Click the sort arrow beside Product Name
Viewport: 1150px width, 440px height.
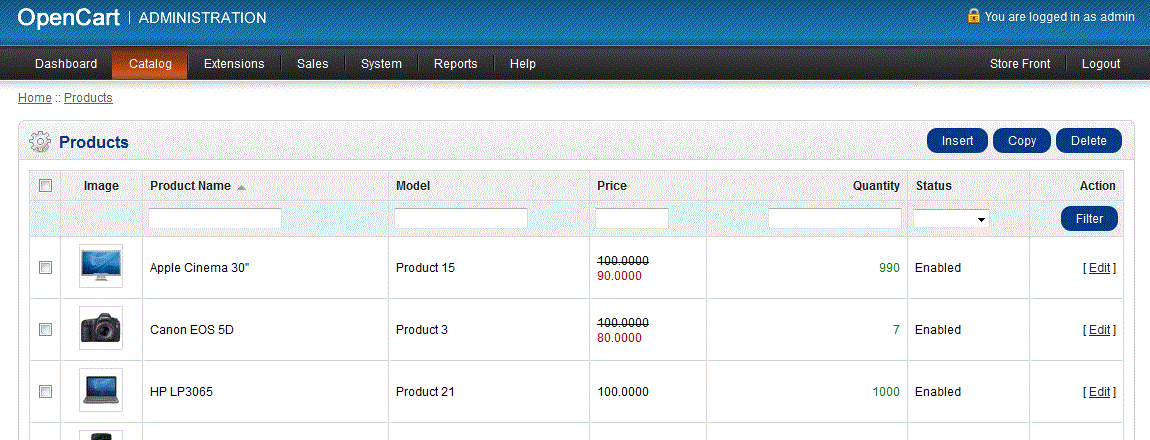click(241, 187)
